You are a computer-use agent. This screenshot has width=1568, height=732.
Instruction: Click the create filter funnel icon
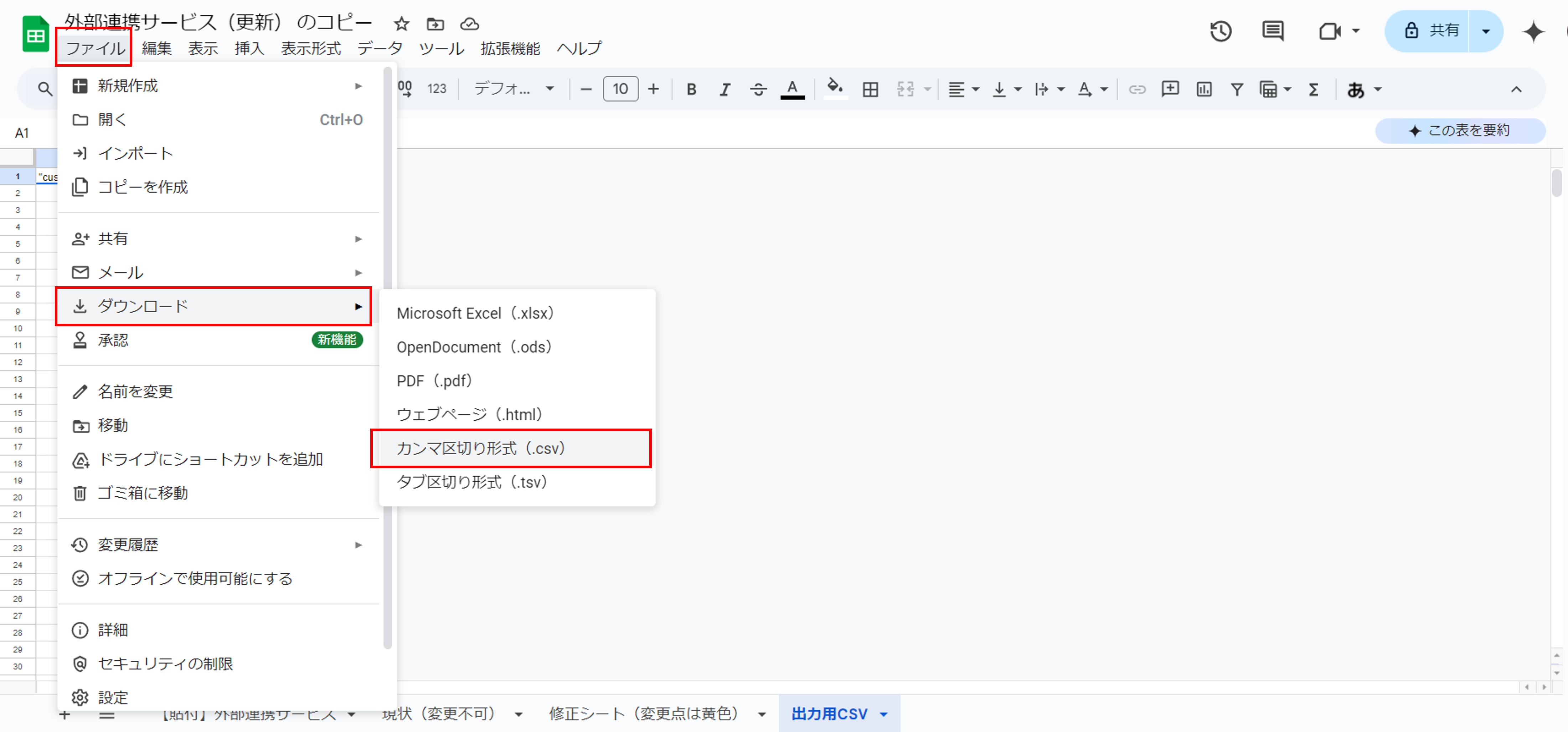click(x=1236, y=89)
